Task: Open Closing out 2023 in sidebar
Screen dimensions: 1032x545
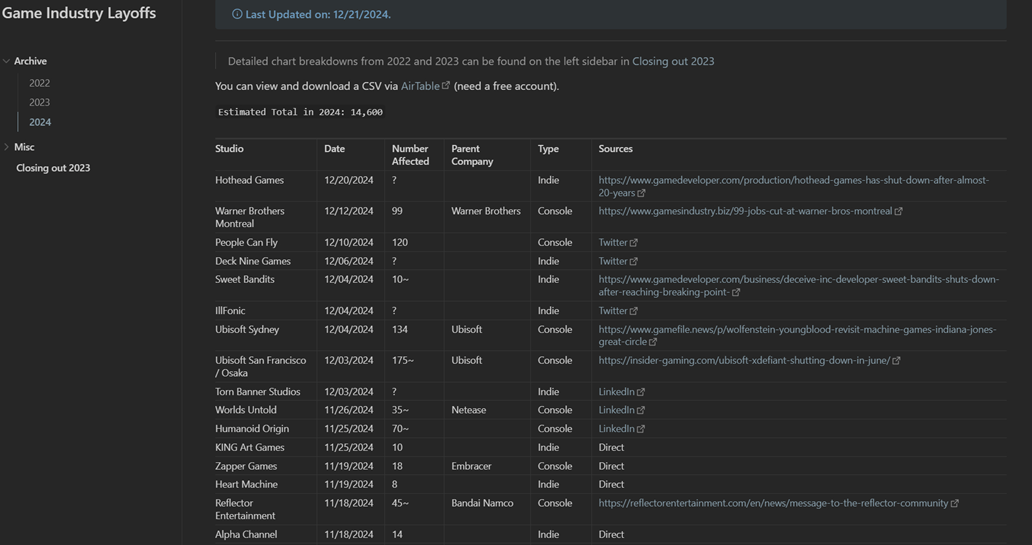Action: point(53,168)
